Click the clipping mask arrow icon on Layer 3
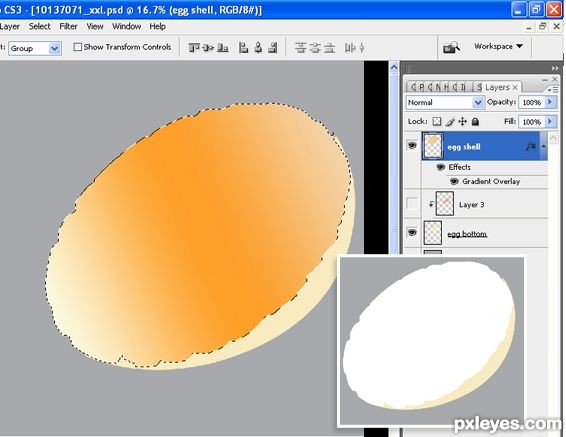The width and height of the screenshot is (566, 437). (x=431, y=204)
